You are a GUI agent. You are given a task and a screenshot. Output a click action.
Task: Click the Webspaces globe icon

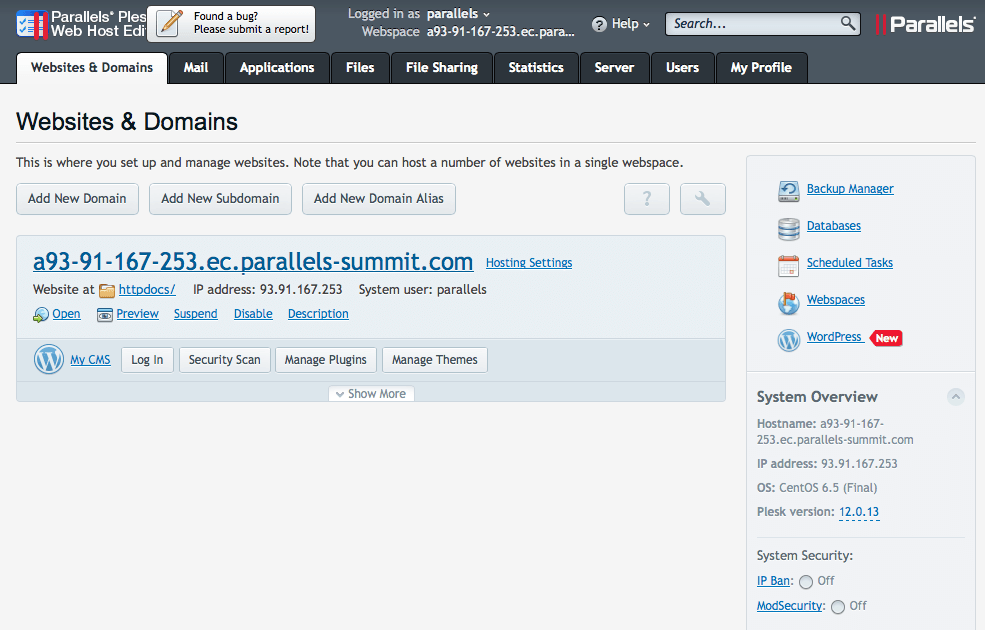click(788, 303)
